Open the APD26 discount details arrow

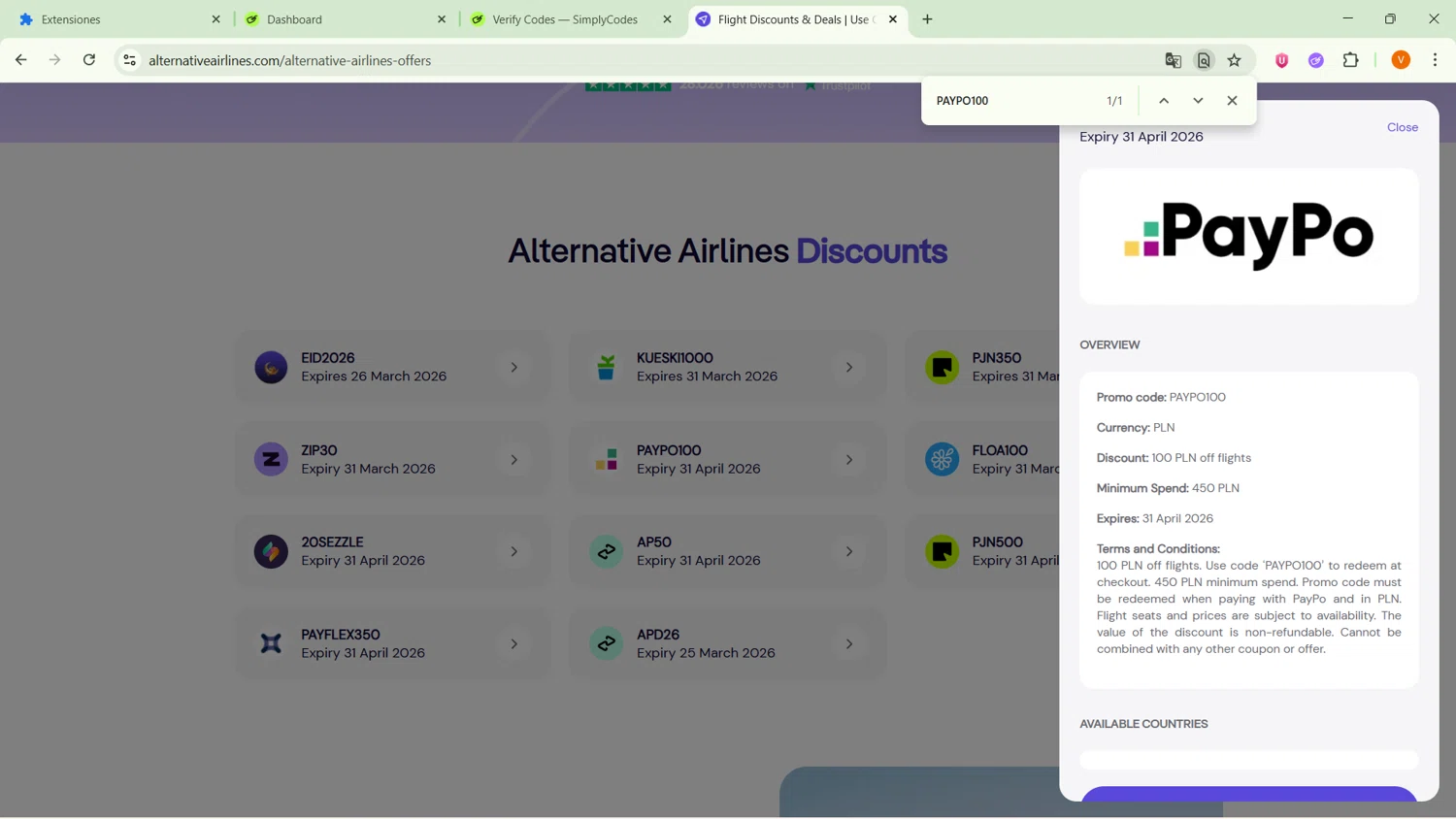[848, 644]
